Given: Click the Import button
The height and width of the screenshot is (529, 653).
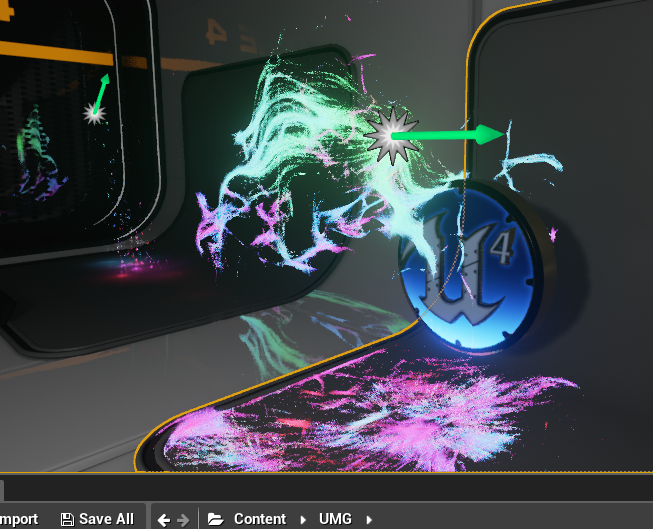Looking at the screenshot, I should click(x=18, y=519).
